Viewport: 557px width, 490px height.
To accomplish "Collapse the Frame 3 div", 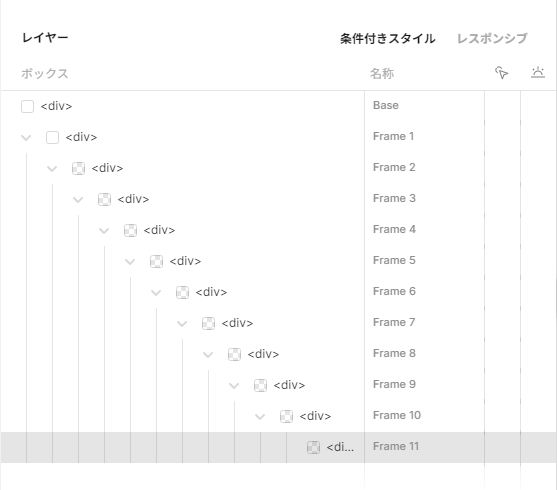I will [x=78, y=199].
